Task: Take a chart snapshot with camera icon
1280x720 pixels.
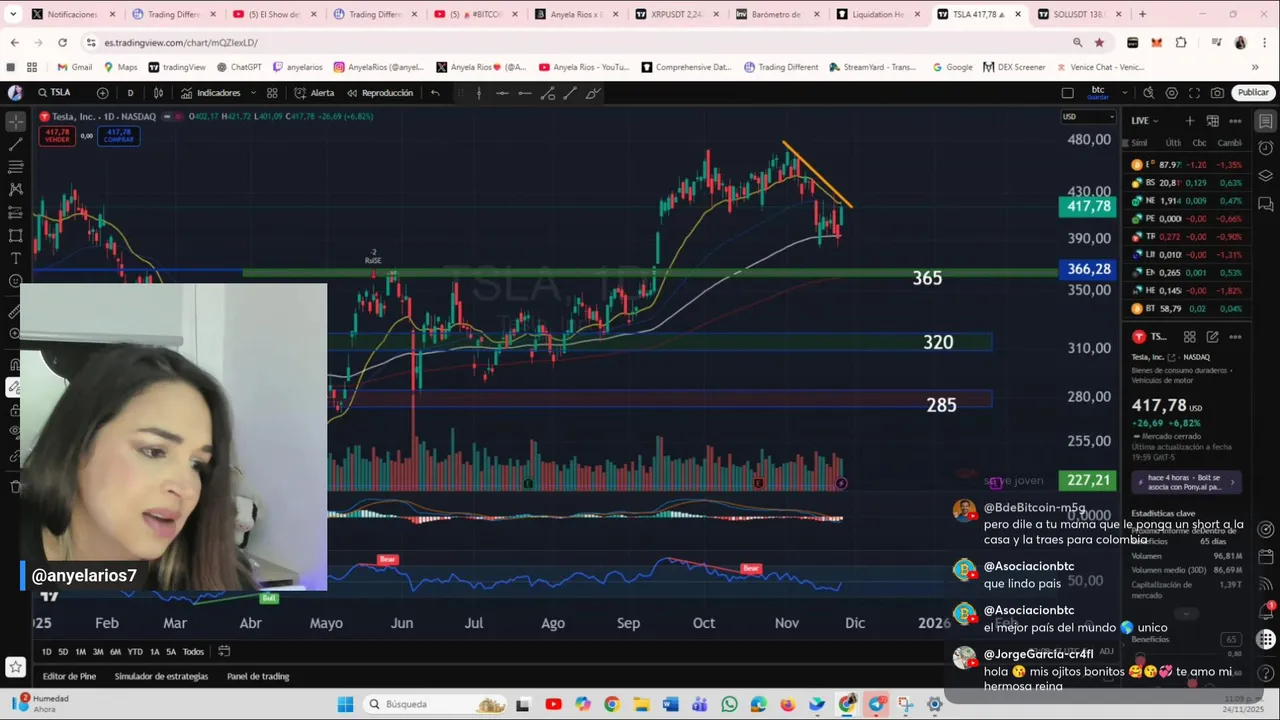Action: [x=1217, y=93]
